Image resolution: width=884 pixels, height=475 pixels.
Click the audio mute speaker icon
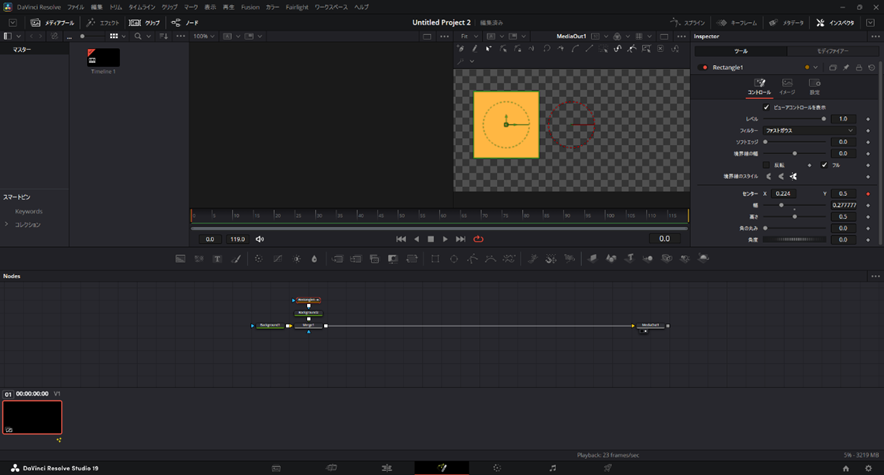(x=260, y=239)
